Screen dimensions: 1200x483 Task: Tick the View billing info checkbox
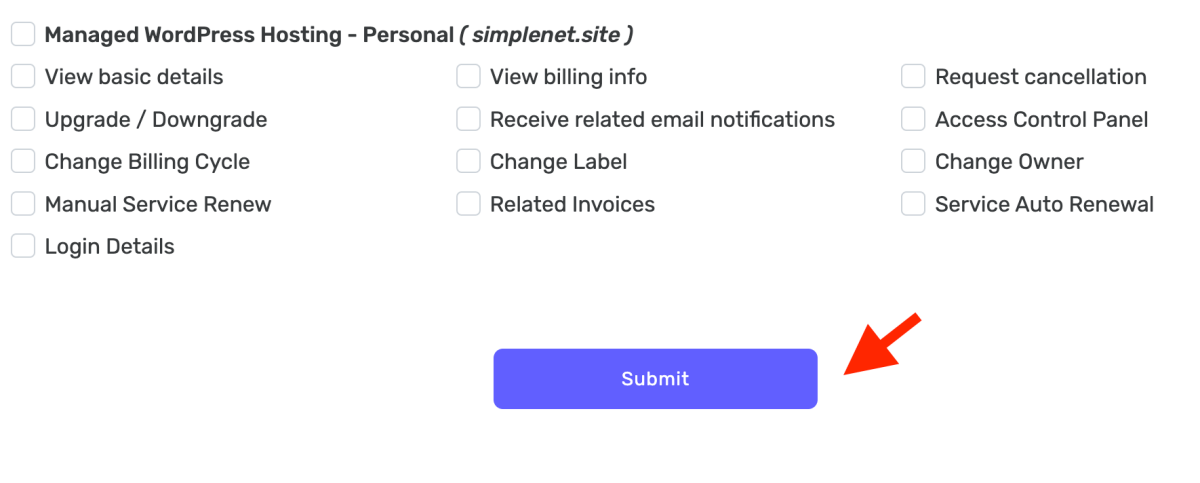(x=468, y=77)
